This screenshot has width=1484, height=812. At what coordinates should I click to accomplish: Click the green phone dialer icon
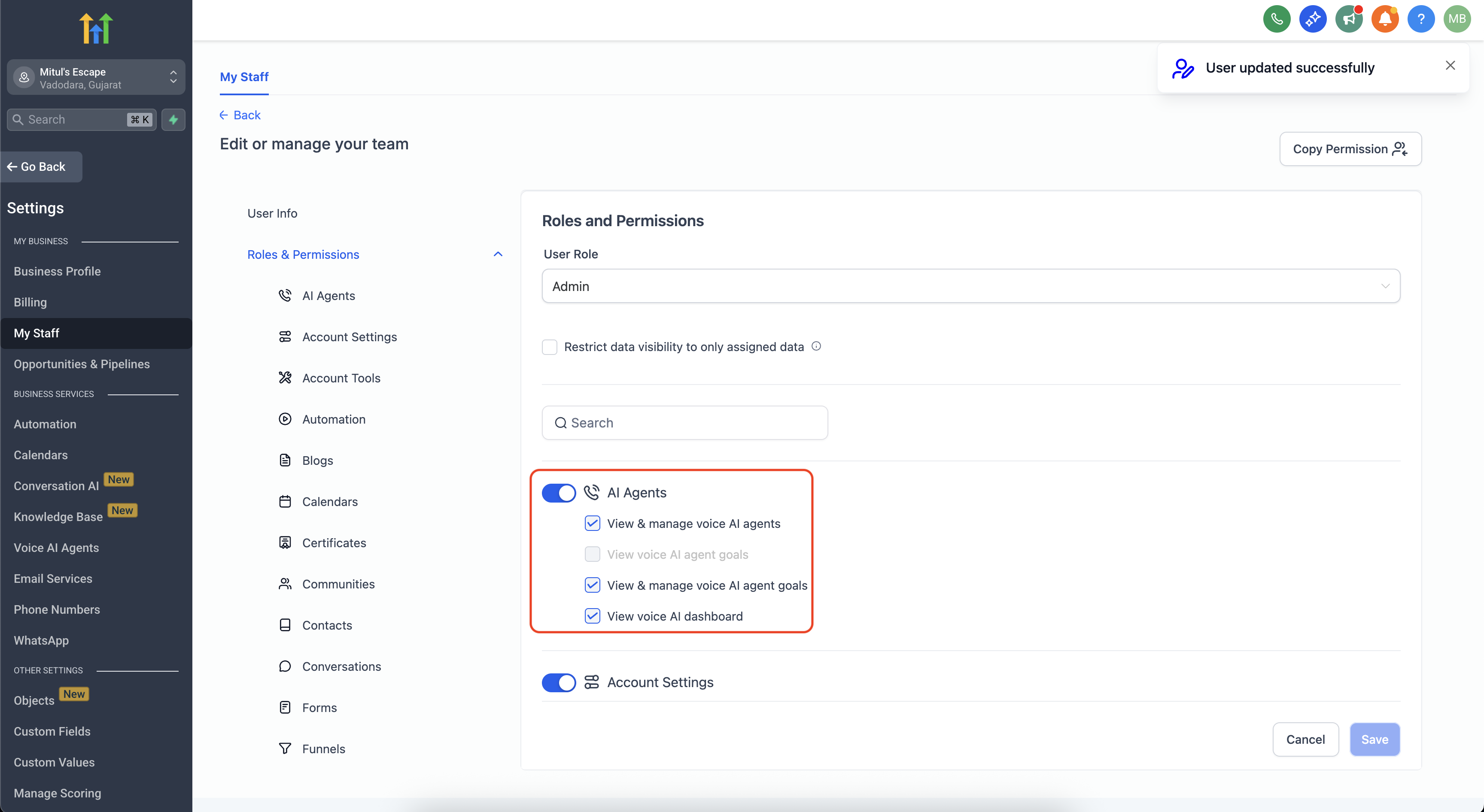click(x=1277, y=19)
